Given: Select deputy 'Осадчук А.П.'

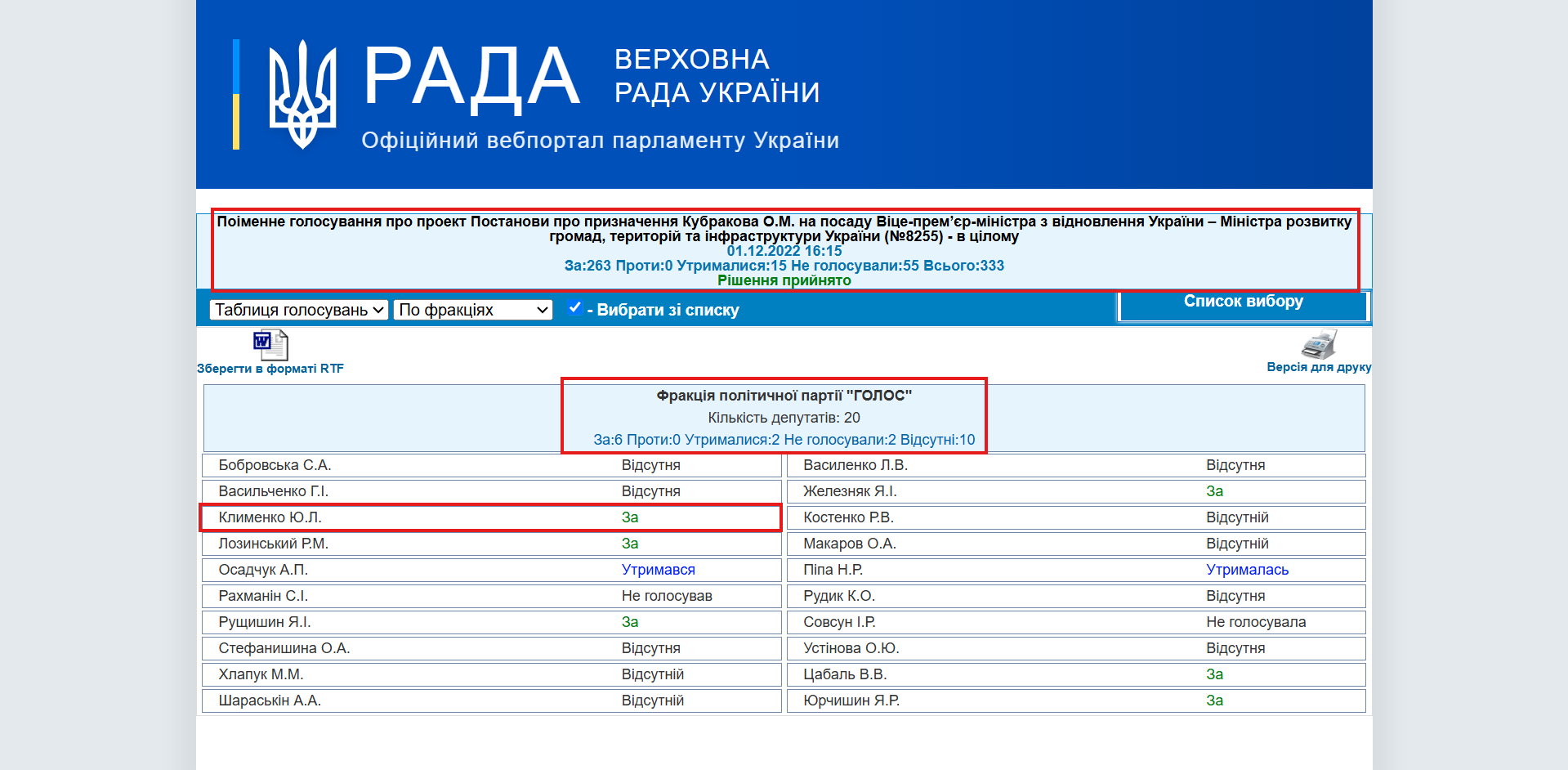Looking at the screenshot, I should click(263, 570).
